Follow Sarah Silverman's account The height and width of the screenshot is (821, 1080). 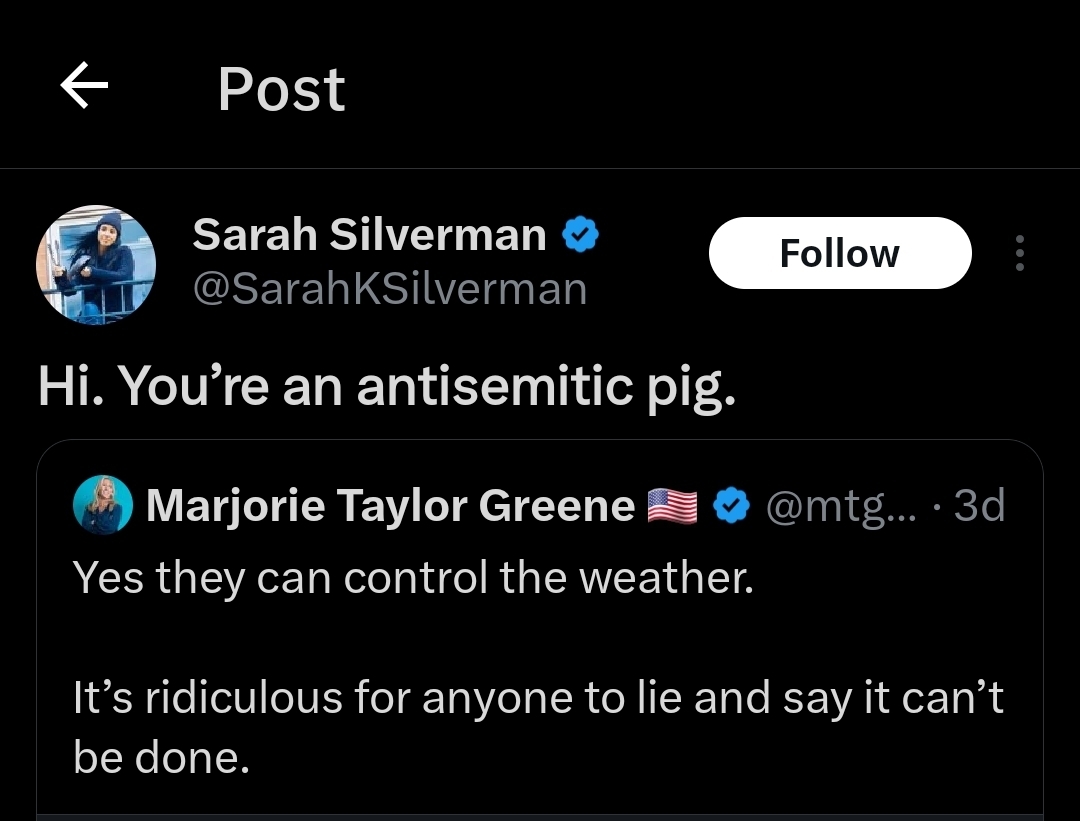[840, 253]
